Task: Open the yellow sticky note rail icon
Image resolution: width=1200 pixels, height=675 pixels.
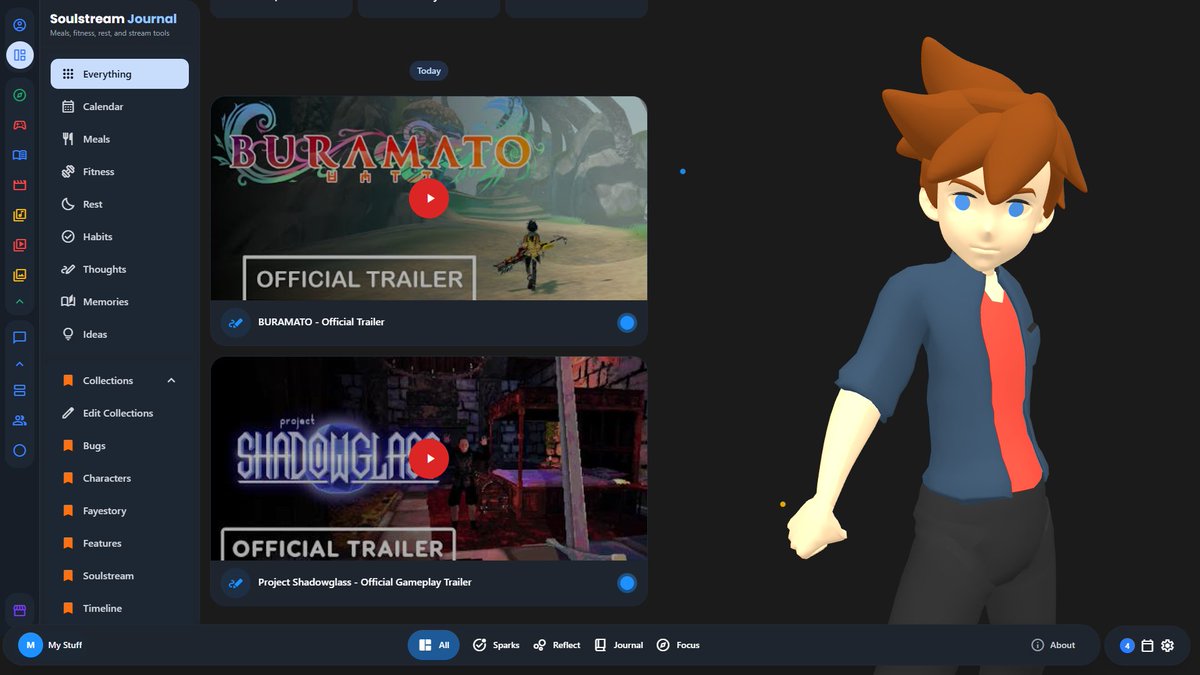Action: (19, 215)
